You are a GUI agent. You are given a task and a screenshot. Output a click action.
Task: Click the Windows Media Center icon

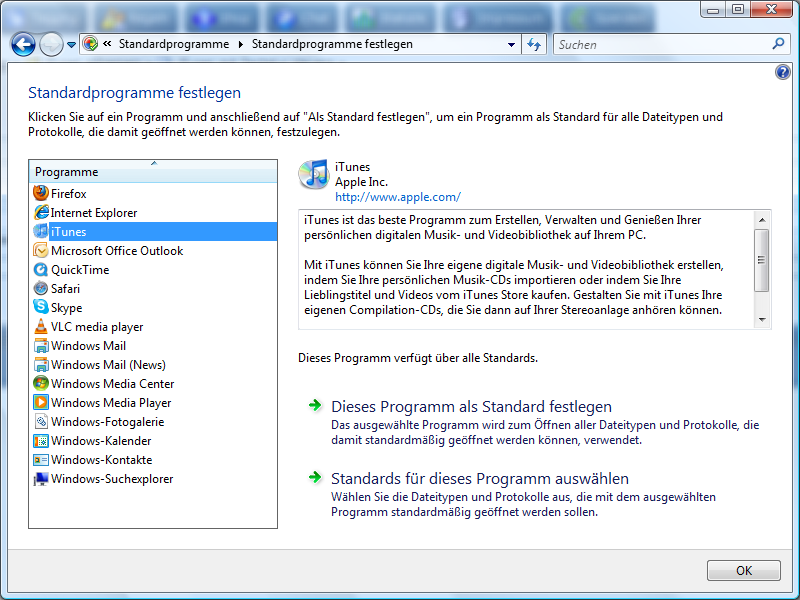[41, 383]
